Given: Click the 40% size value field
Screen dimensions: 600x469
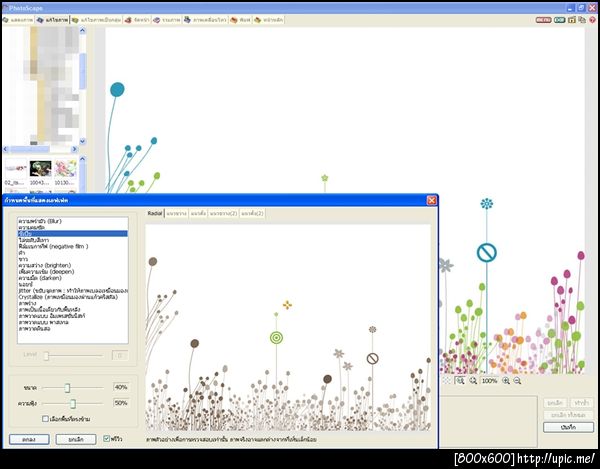Looking at the screenshot, I should click(121, 388).
